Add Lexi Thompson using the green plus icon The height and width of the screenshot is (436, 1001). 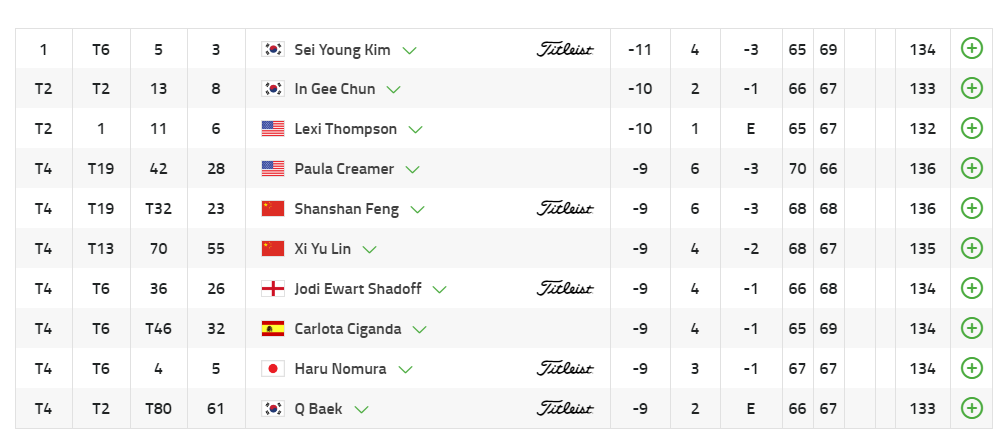(x=971, y=129)
